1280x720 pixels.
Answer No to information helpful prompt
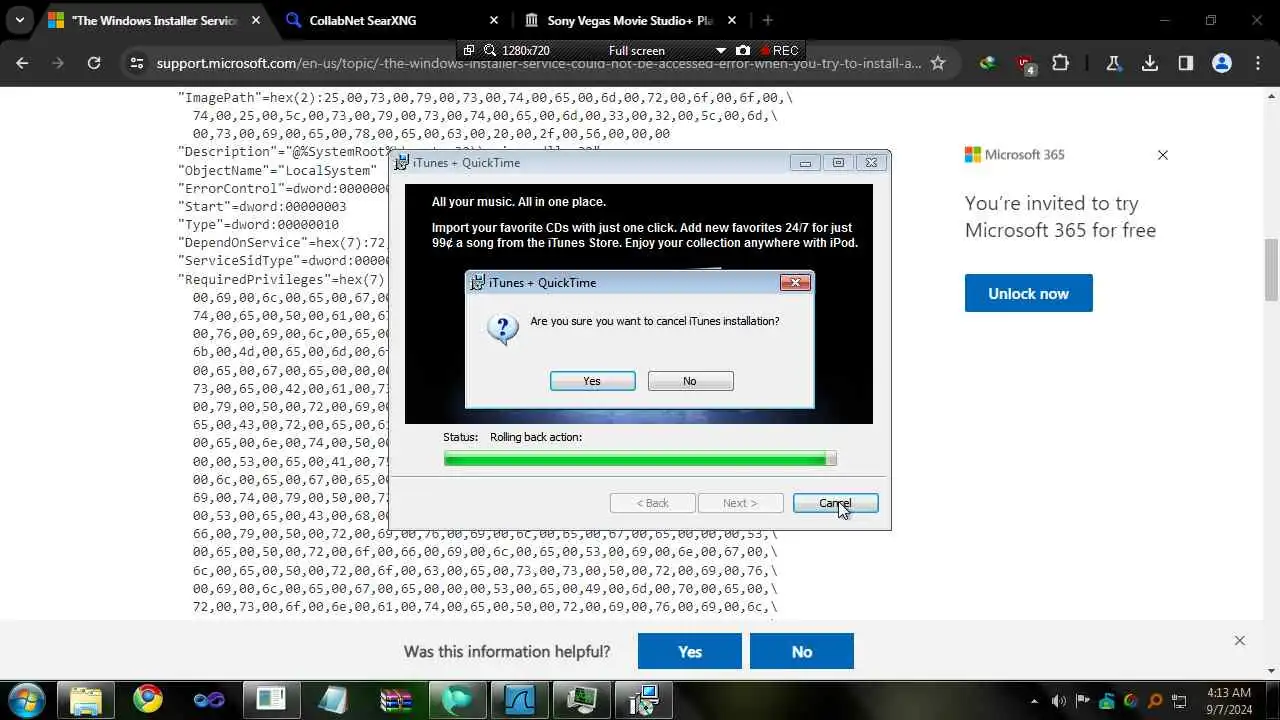point(802,651)
